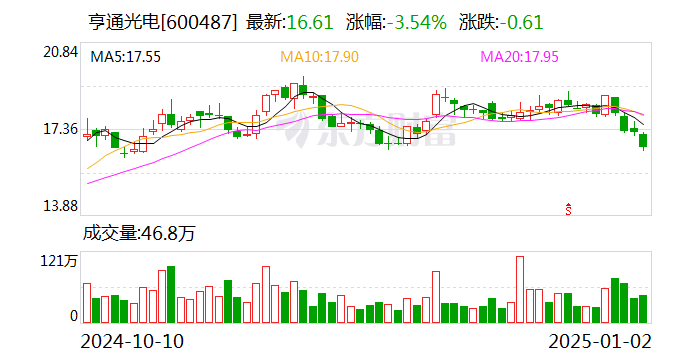Screen dimensions: 688x360
Task: Click the last green volume bar
Action: point(643,309)
